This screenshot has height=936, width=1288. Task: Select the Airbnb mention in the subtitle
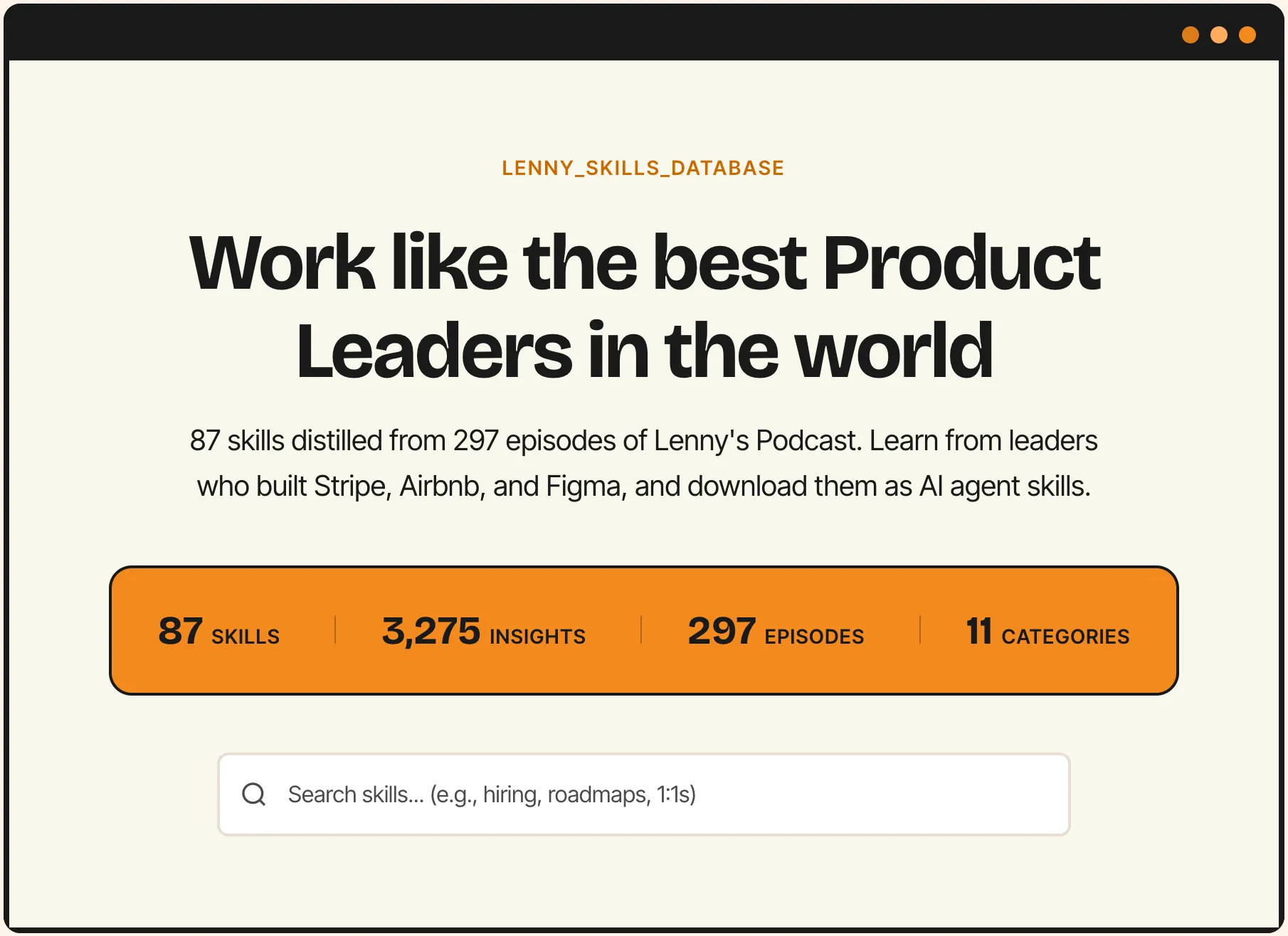coord(440,486)
